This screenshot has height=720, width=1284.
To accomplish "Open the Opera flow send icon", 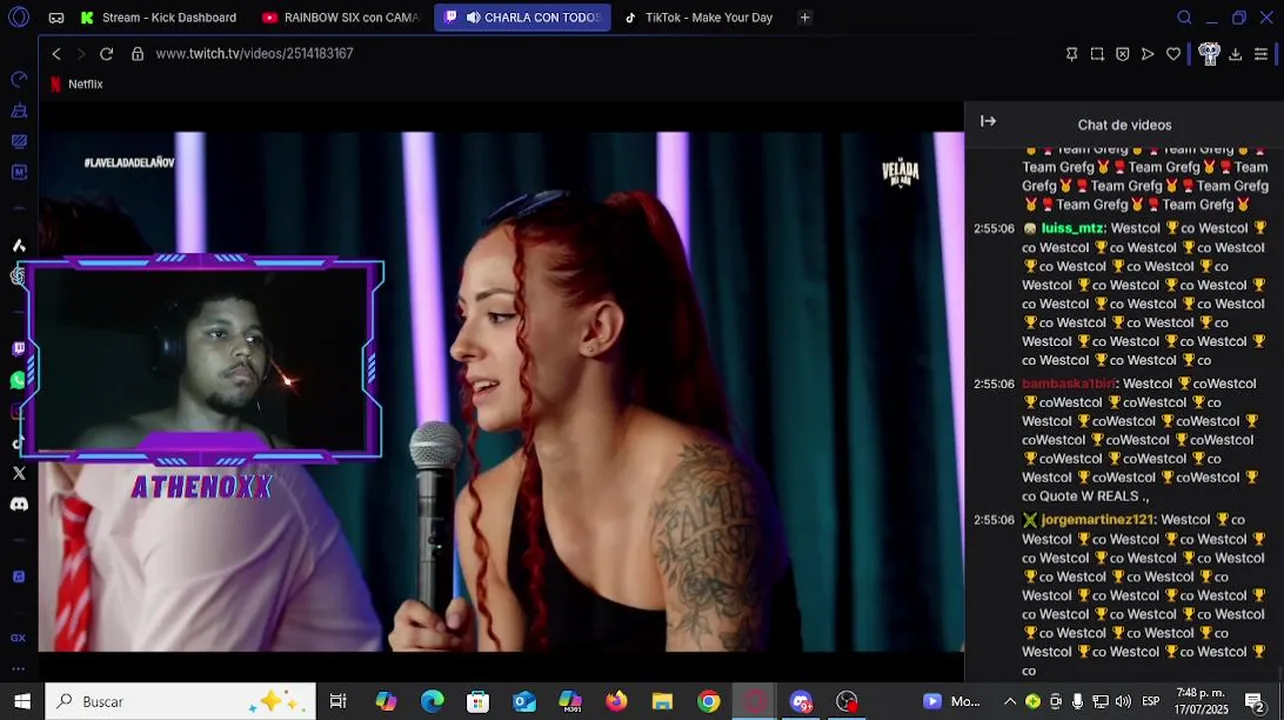I will click(x=1148, y=54).
